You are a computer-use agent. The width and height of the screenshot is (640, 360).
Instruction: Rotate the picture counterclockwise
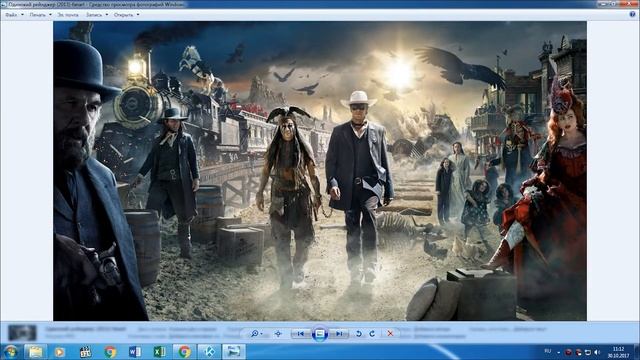click(359, 333)
